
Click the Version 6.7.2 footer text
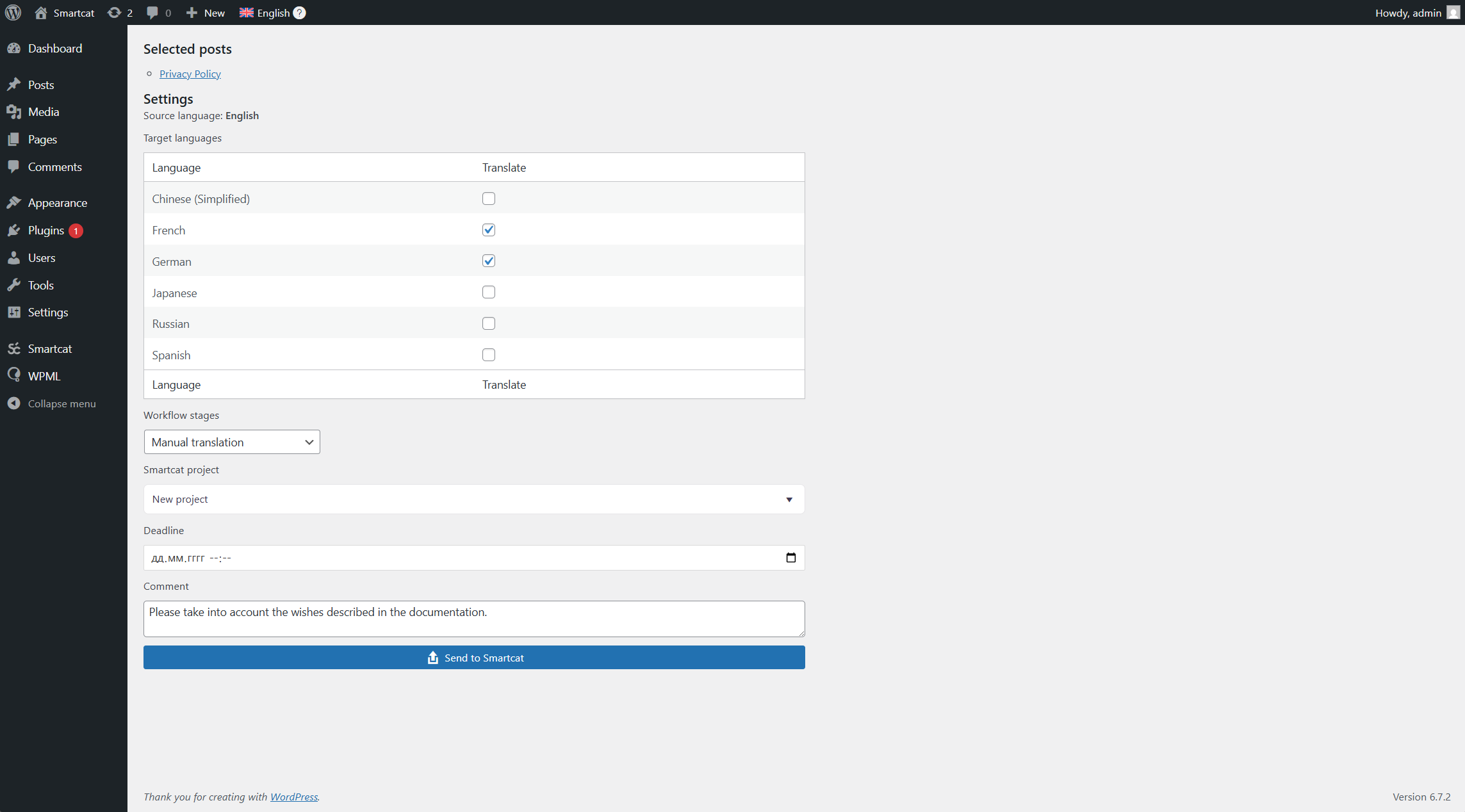1421,797
